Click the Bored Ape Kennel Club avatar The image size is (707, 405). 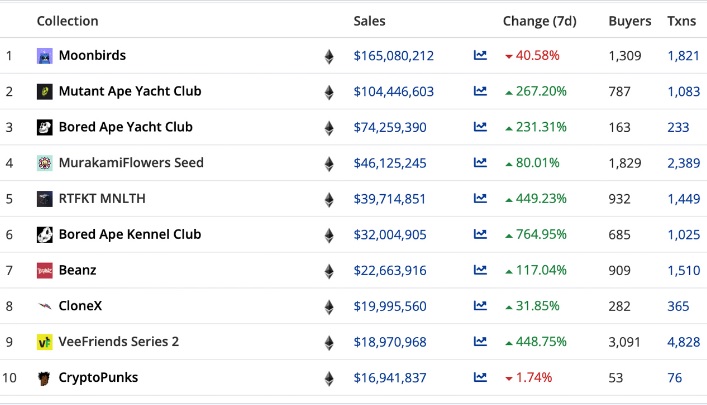pos(45,235)
